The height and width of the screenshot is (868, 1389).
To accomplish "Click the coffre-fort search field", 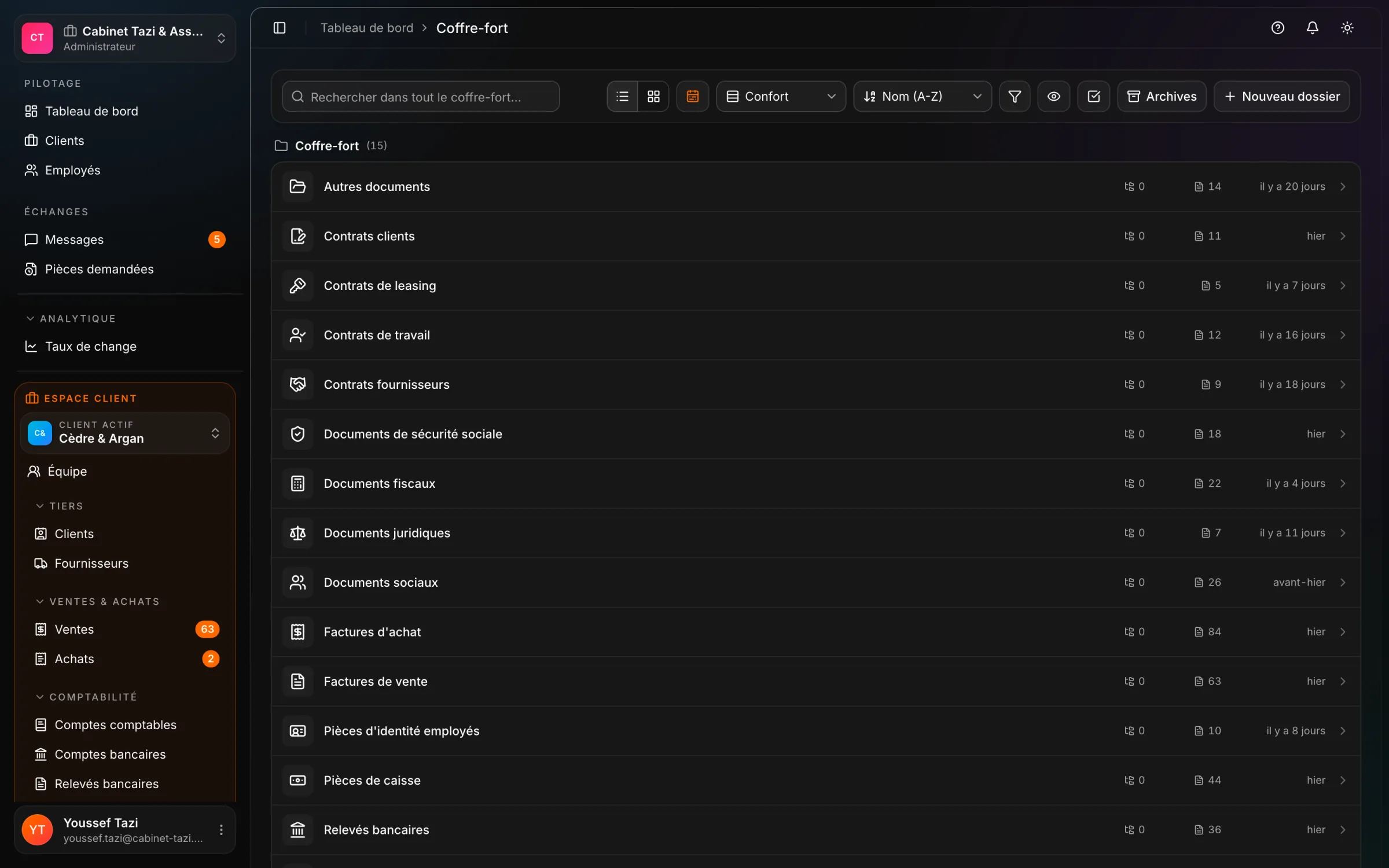I will [x=421, y=97].
